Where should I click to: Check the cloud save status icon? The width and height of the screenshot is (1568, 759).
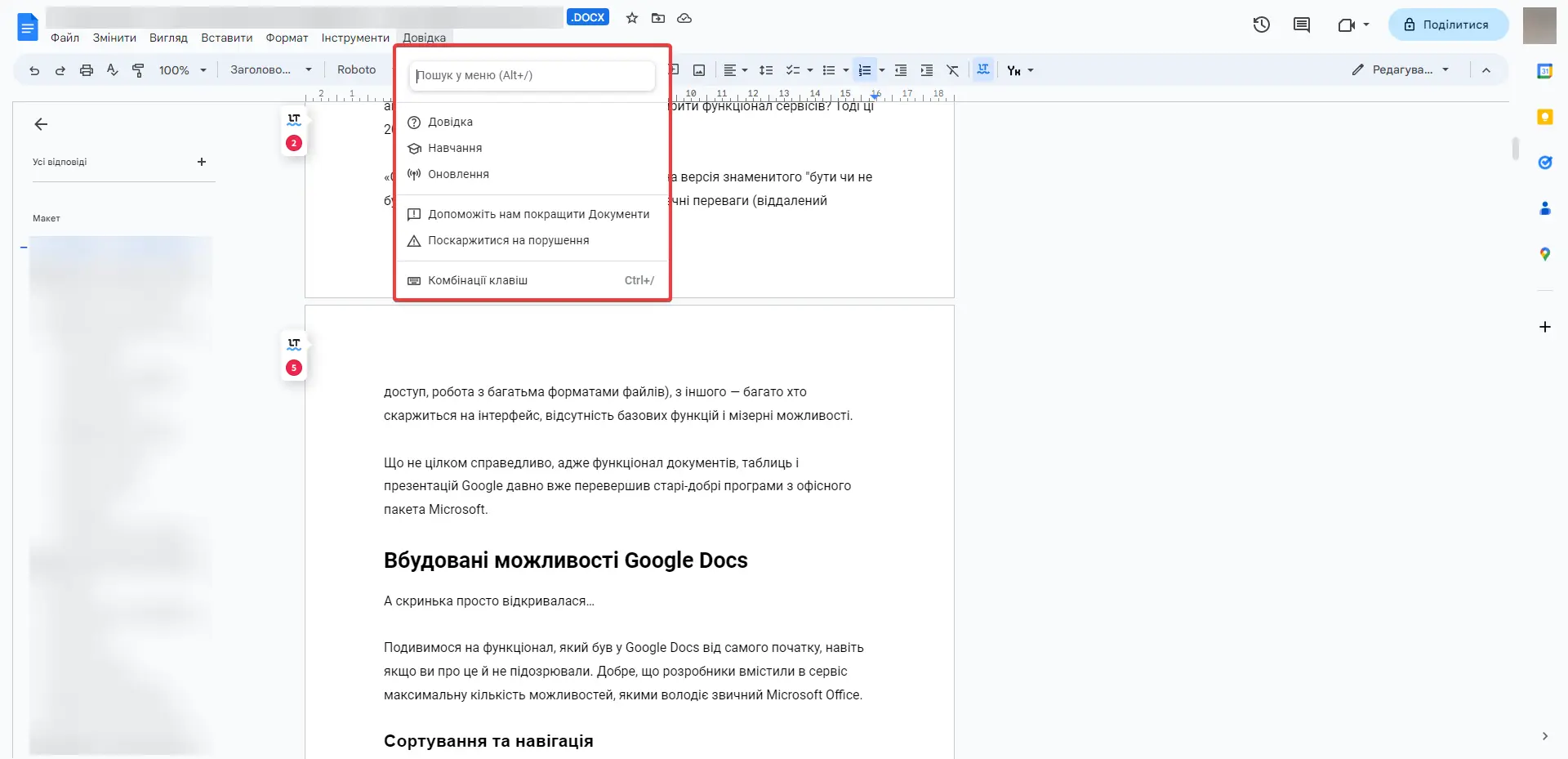pyautogui.click(x=684, y=18)
